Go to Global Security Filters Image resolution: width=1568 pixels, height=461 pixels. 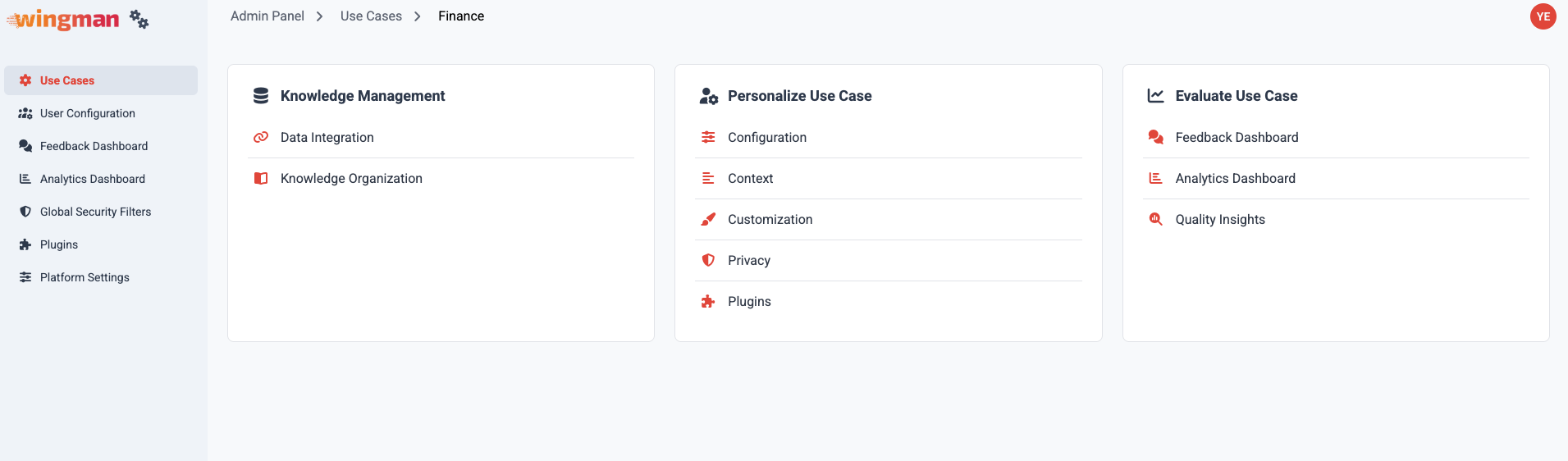pos(95,212)
